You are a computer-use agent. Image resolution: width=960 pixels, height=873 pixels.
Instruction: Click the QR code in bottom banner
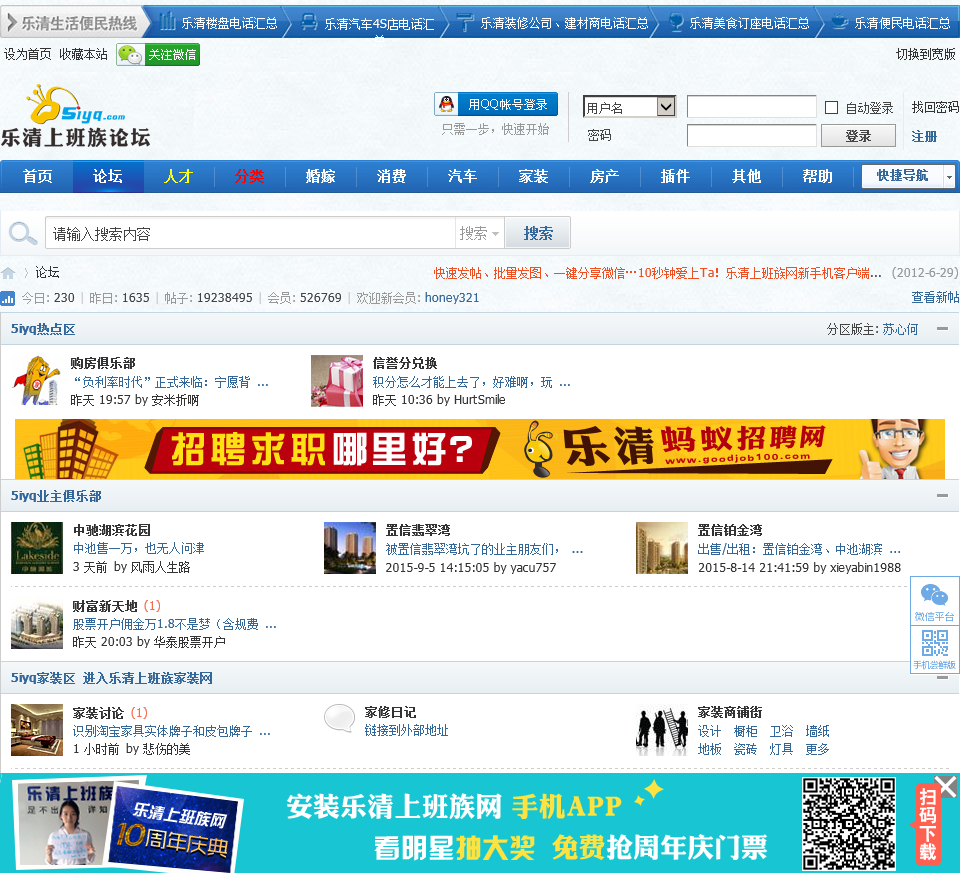pyautogui.click(x=849, y=823)
